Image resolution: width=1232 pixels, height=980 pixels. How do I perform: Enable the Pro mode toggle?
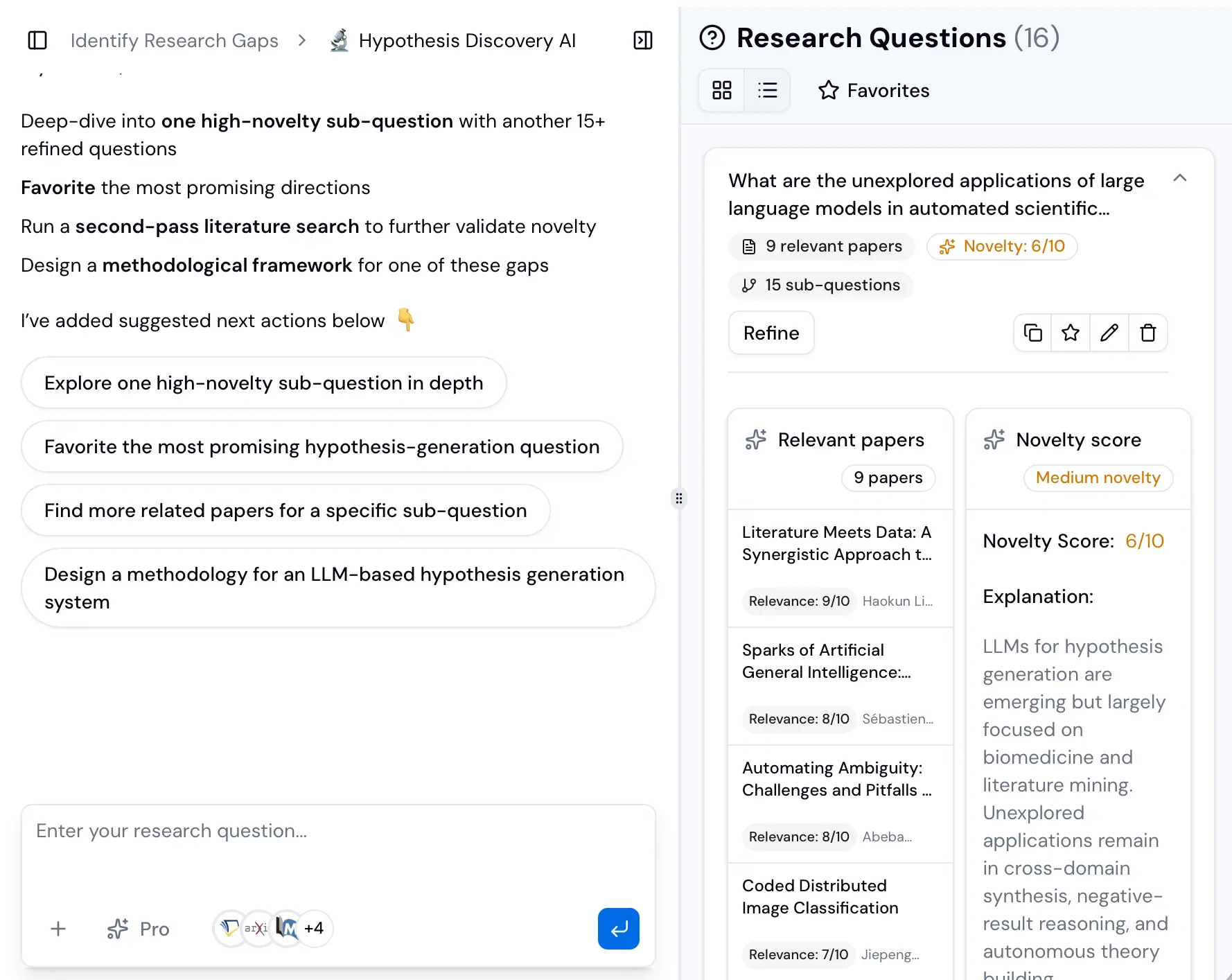point(137,929)
